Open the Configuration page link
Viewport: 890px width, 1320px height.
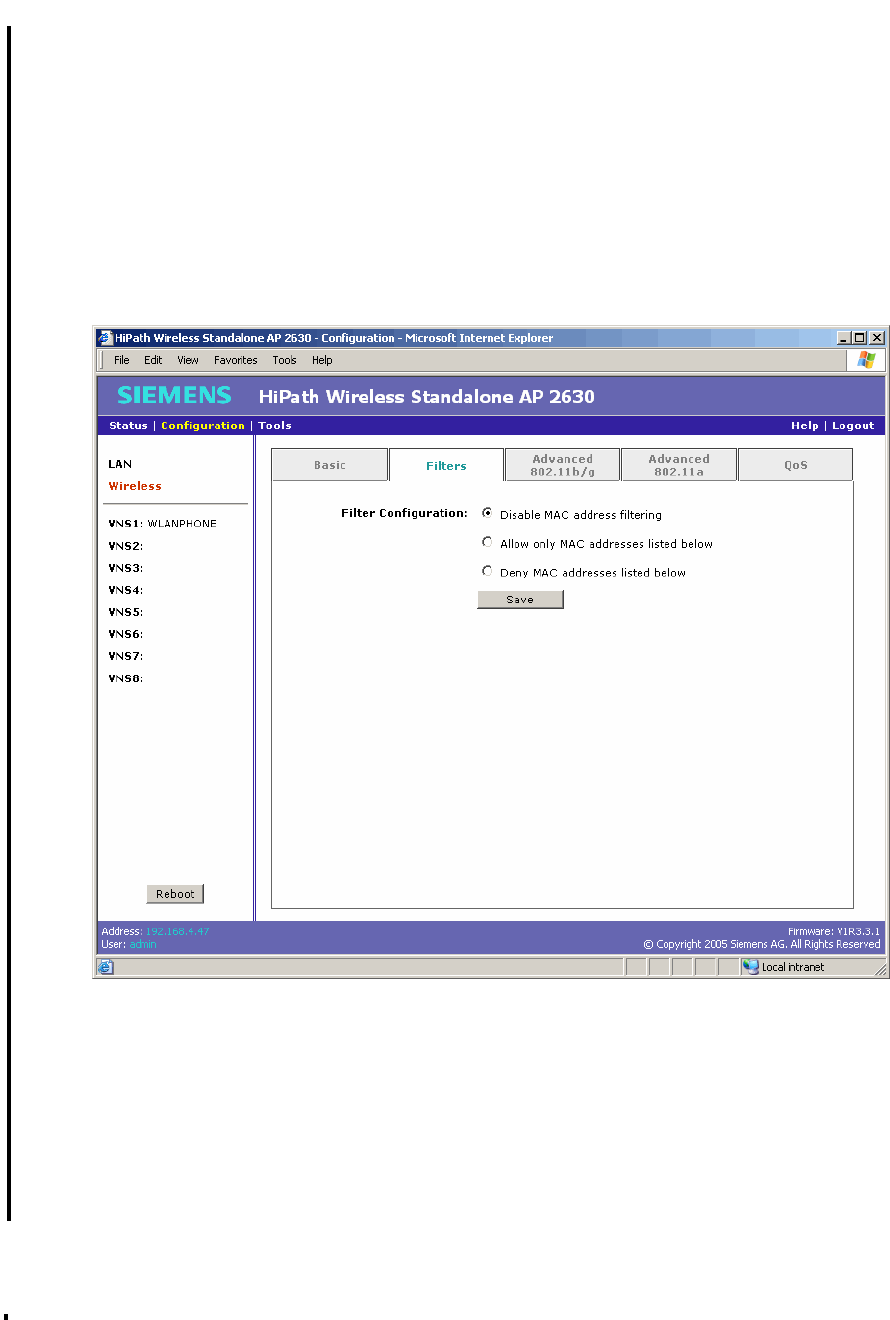pos(203,426)
